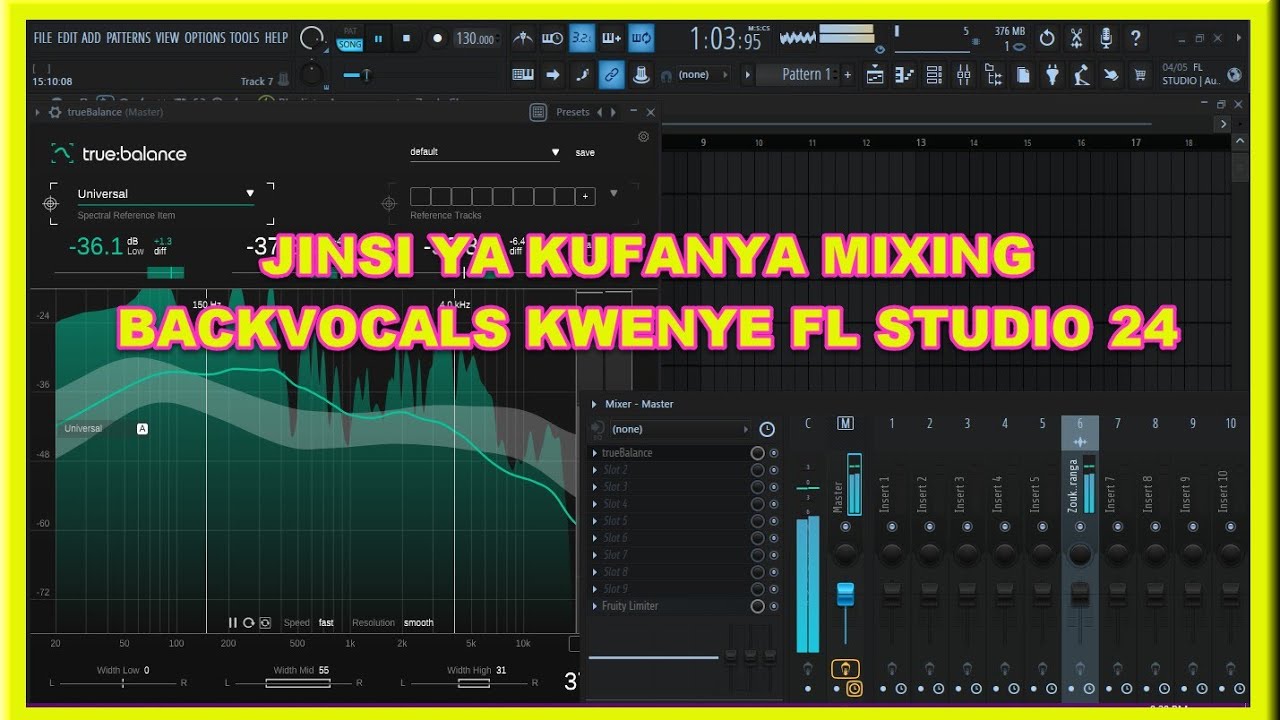The height and width of the screenshot is (720, 1280).
Task: Expand the Fruity Limiter slot arrow
Action: pyautogui.click(x=594, y=606)
